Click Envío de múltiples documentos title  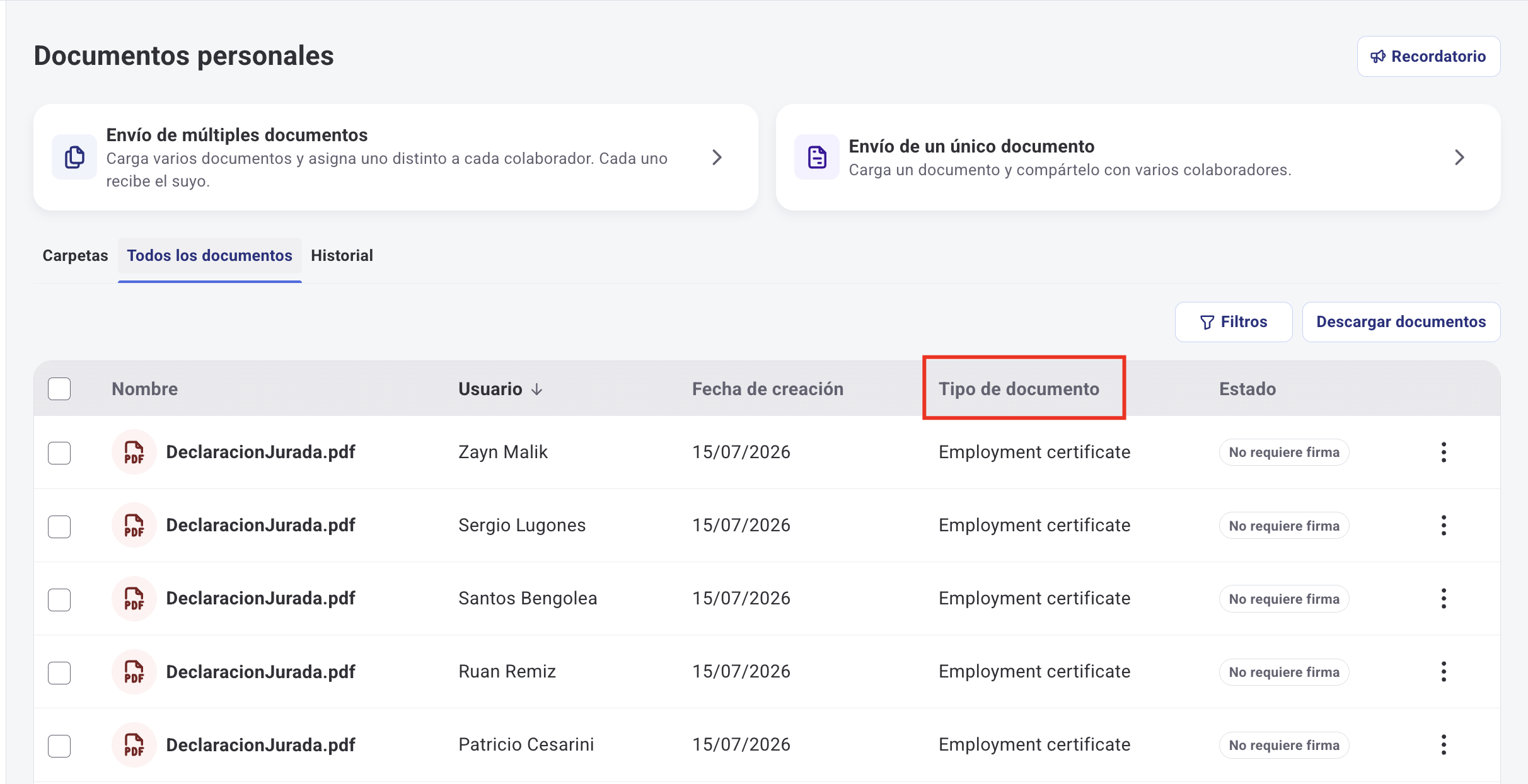tap(237, 135)
